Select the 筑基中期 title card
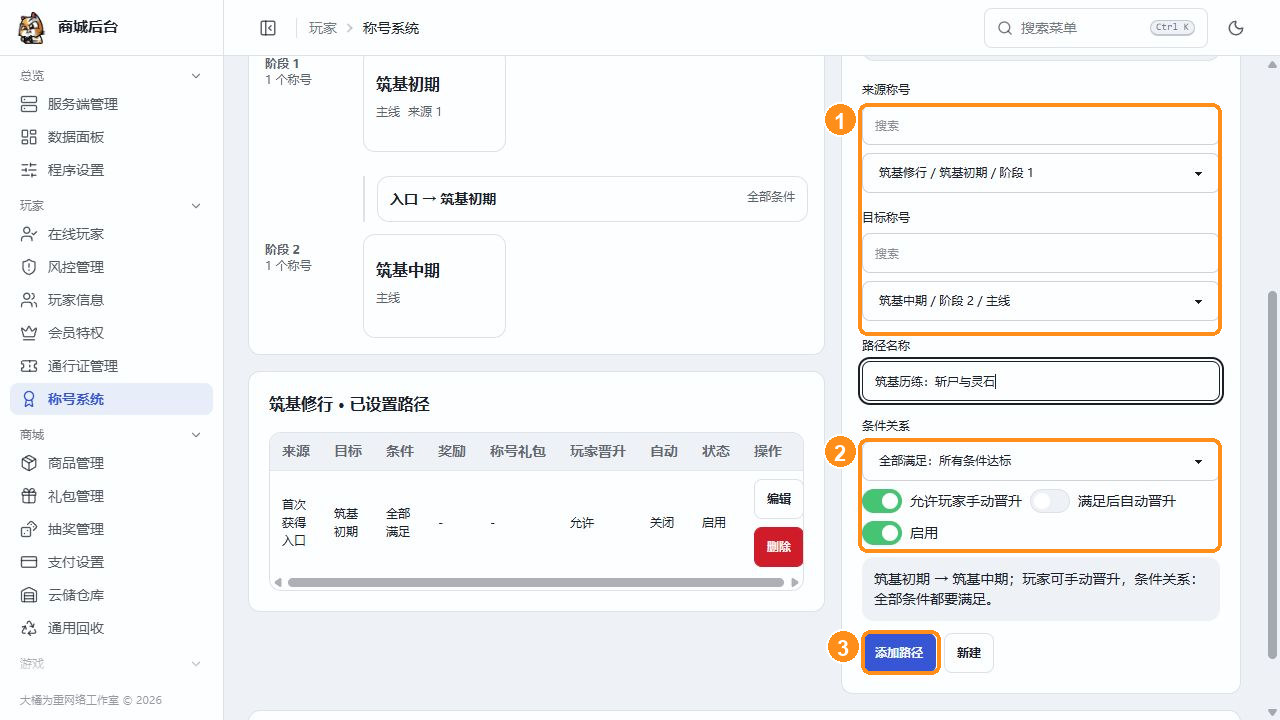 434,286
